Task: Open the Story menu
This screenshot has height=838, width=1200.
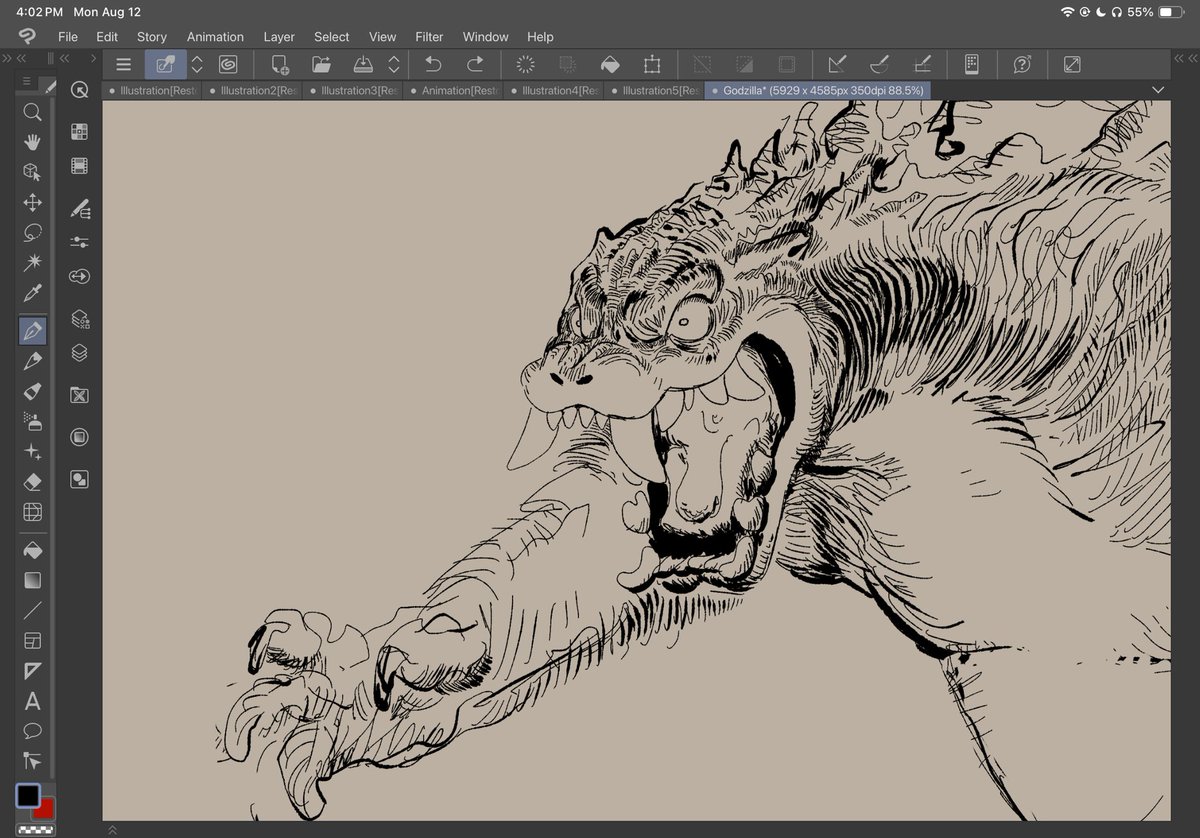Action: (152, 37)
